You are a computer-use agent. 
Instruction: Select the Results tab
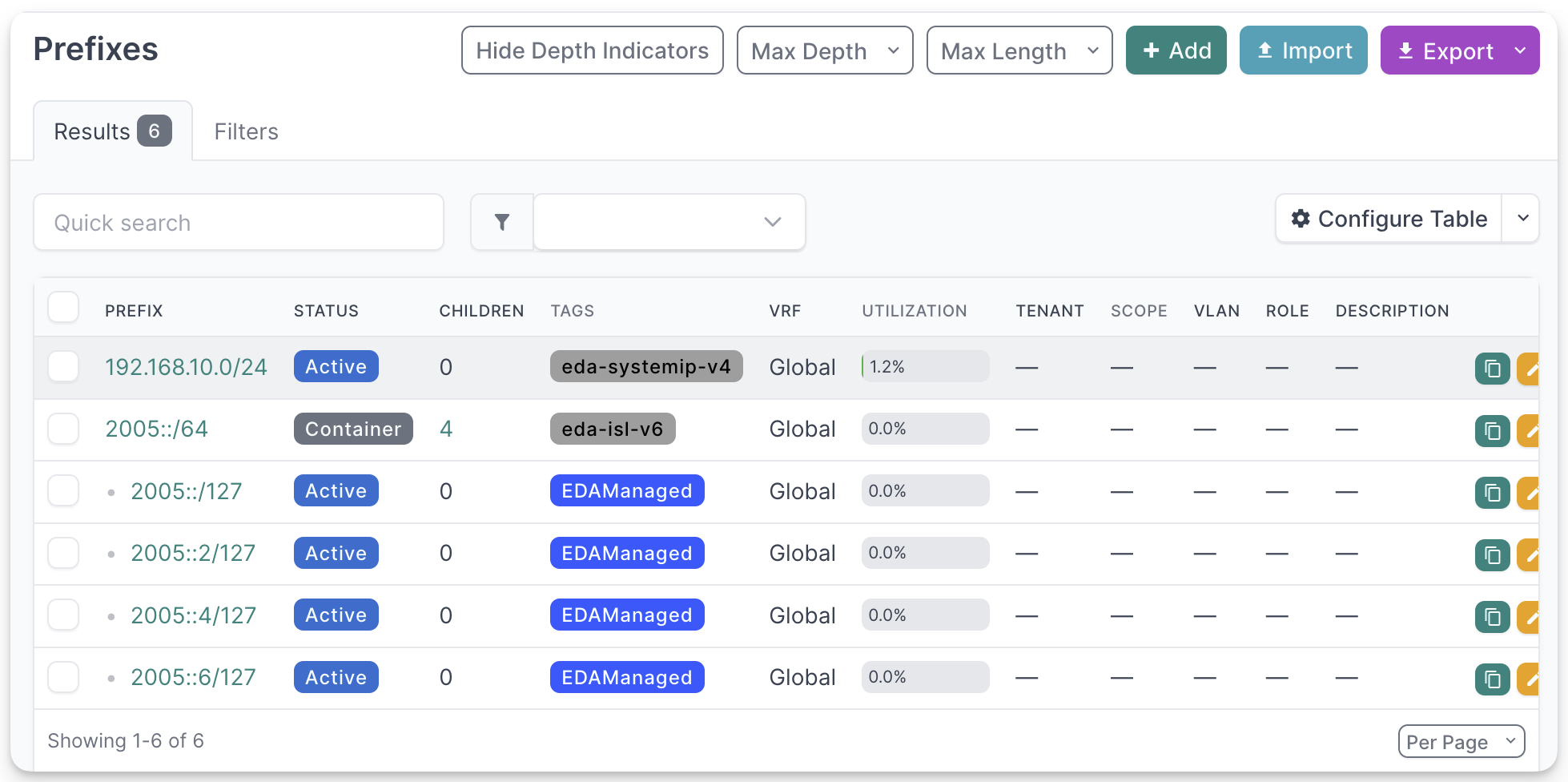pyautogui.click(x=112, y=131)
